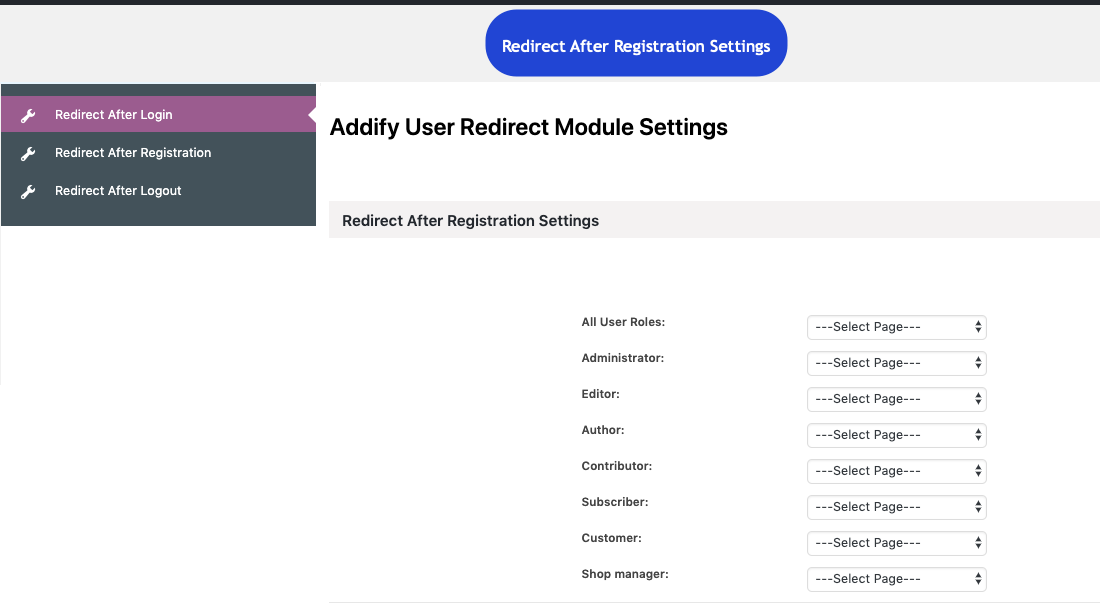1100x604 pixels.
Task: Switch to Redirect After Registration tab
Action: [133, 153]
